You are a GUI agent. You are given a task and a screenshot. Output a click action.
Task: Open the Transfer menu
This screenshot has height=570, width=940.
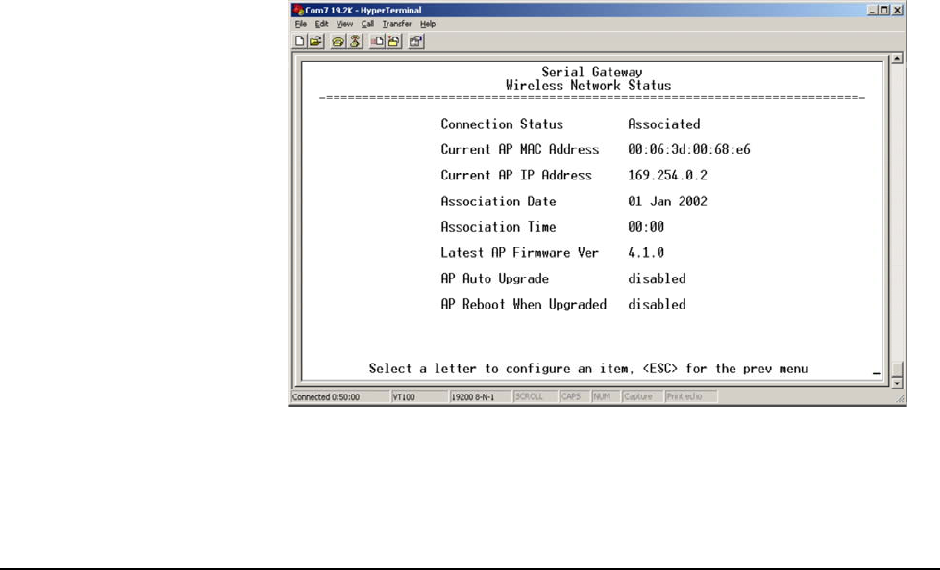pyautogui.click(x=397, y=24)
